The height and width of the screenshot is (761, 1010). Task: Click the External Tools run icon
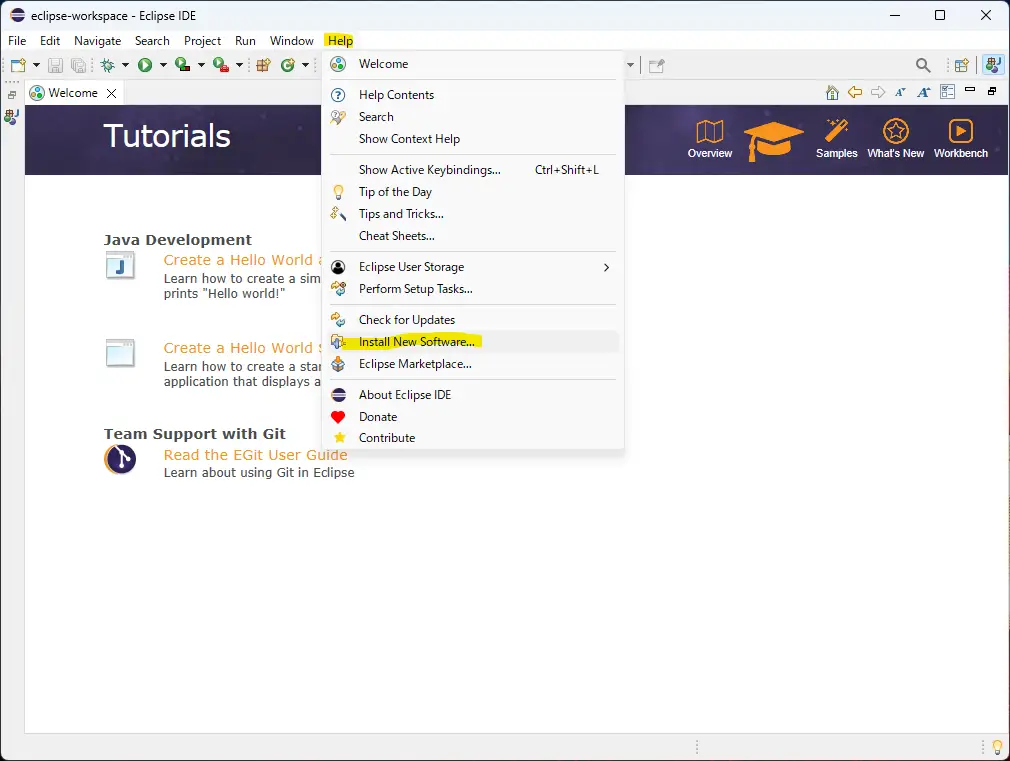click(220, 65)
